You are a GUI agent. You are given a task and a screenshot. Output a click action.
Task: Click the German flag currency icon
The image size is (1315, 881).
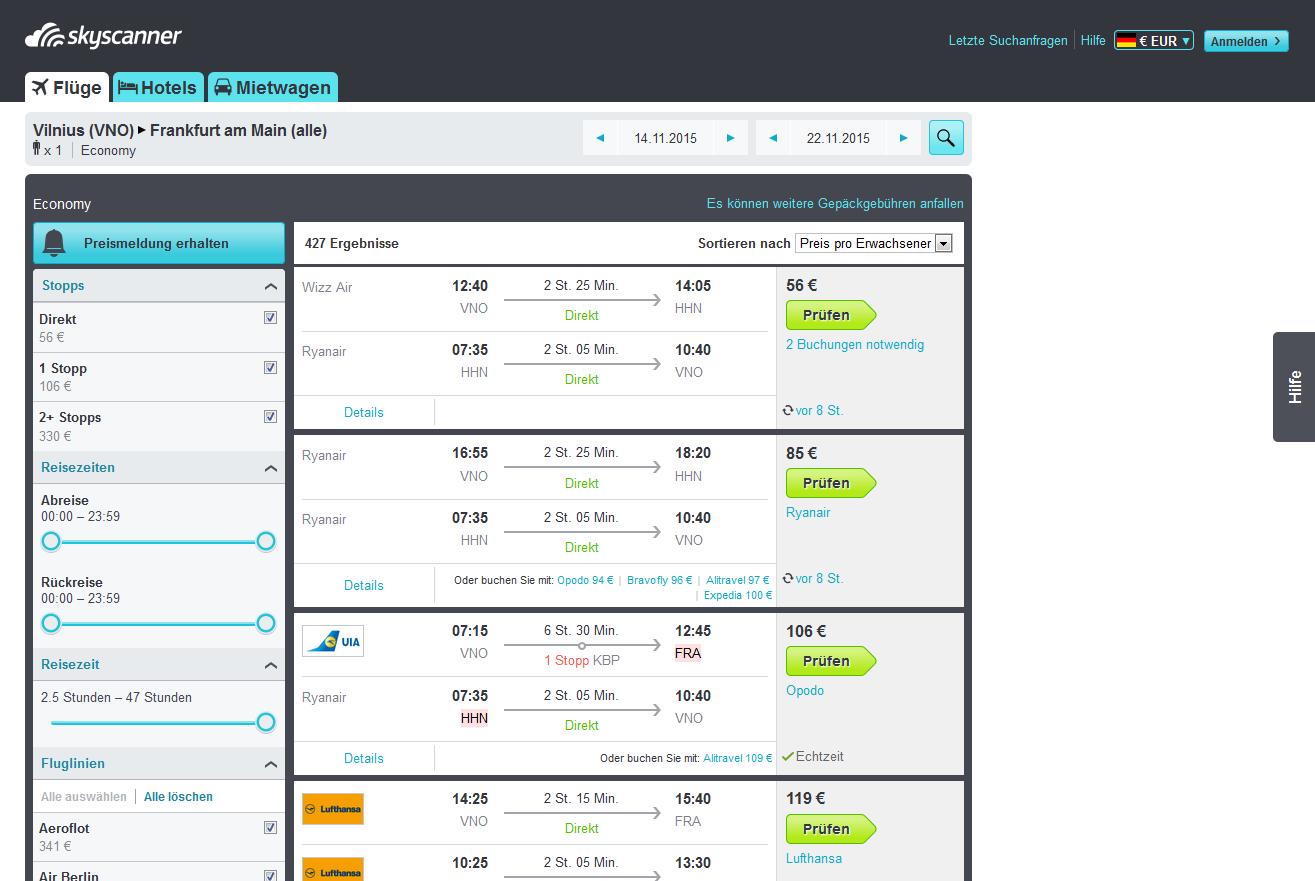click(1126, 41)
